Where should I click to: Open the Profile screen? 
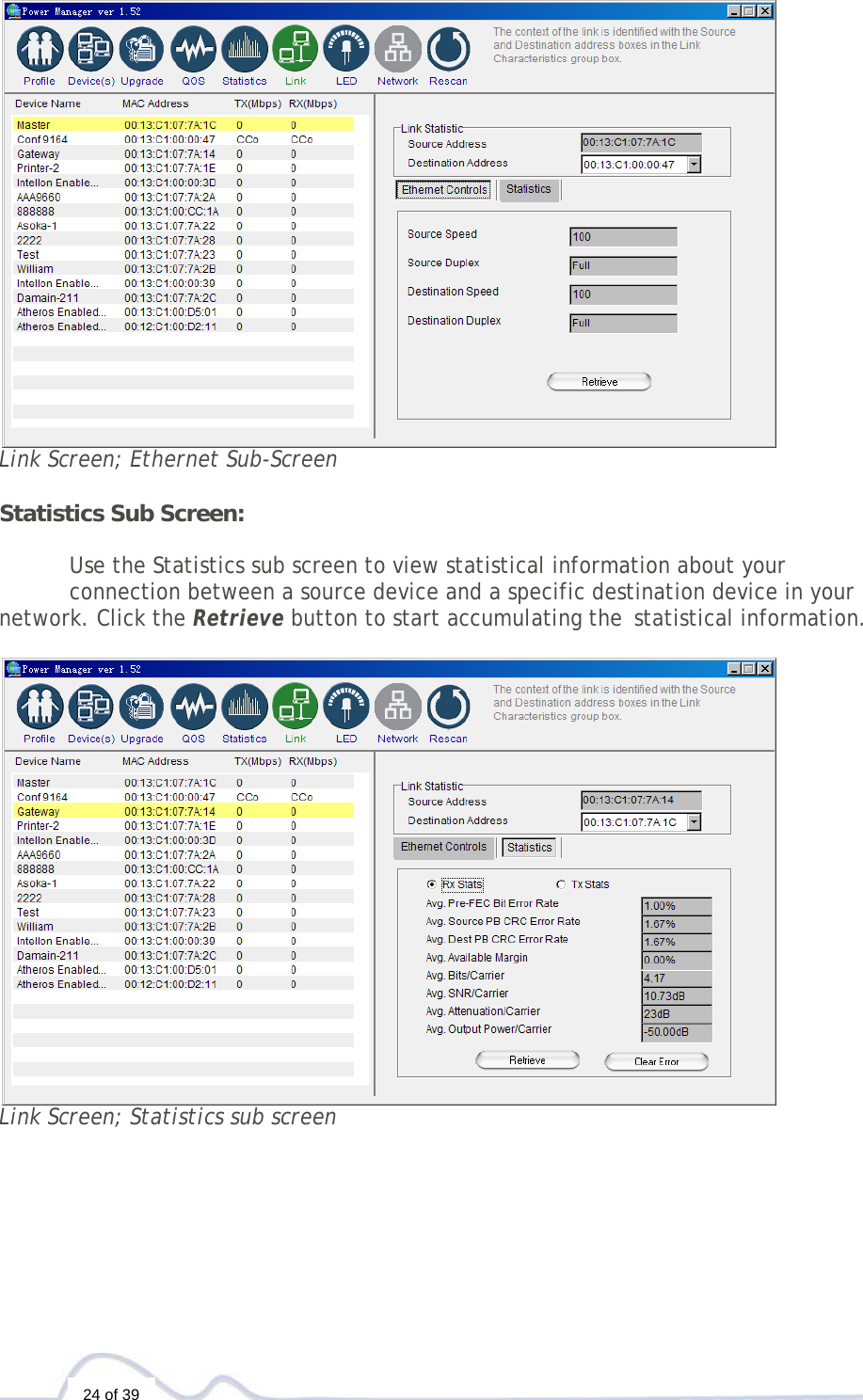(39, 49)
